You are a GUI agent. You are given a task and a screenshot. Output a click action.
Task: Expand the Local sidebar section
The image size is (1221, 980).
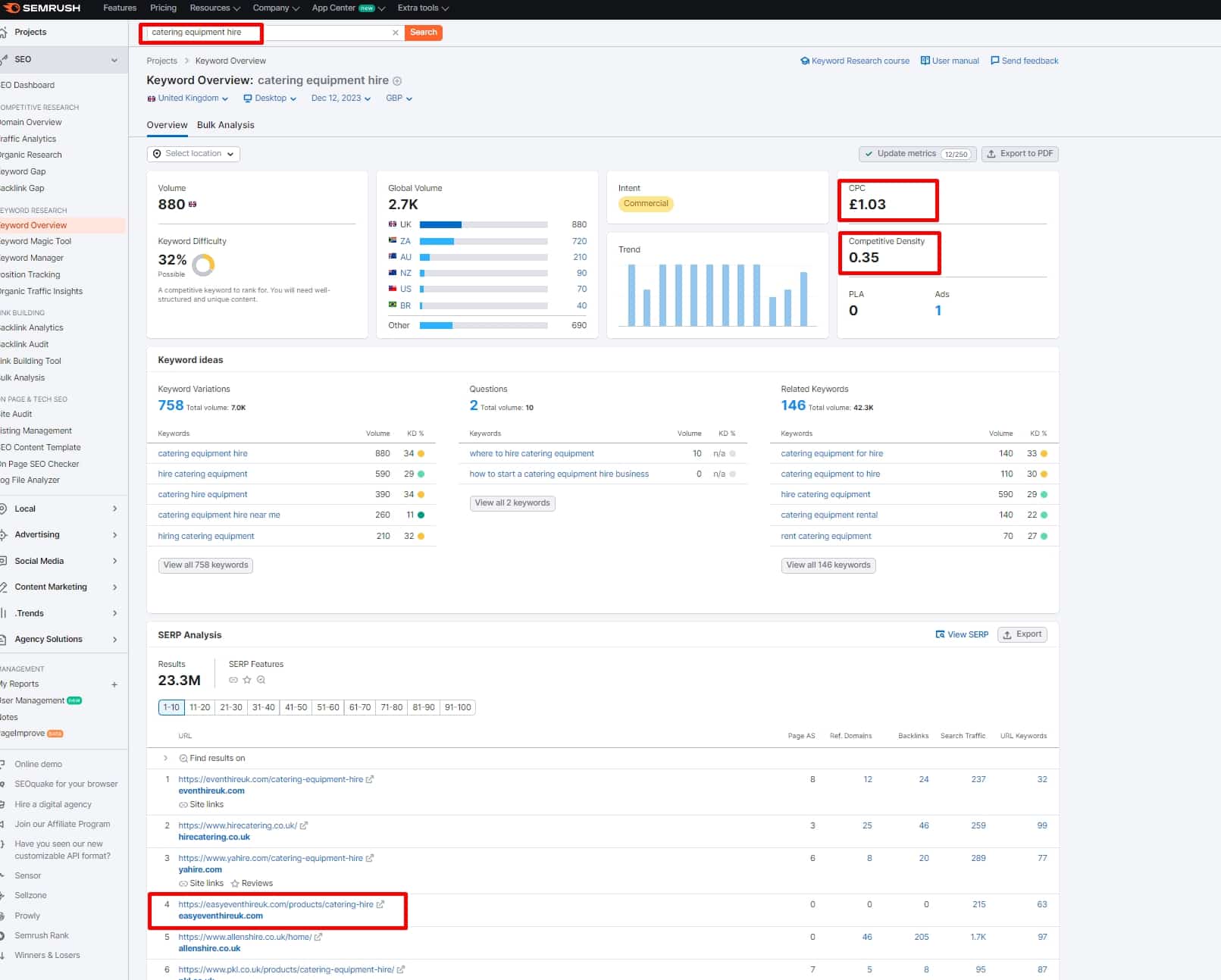coord(115,509)
